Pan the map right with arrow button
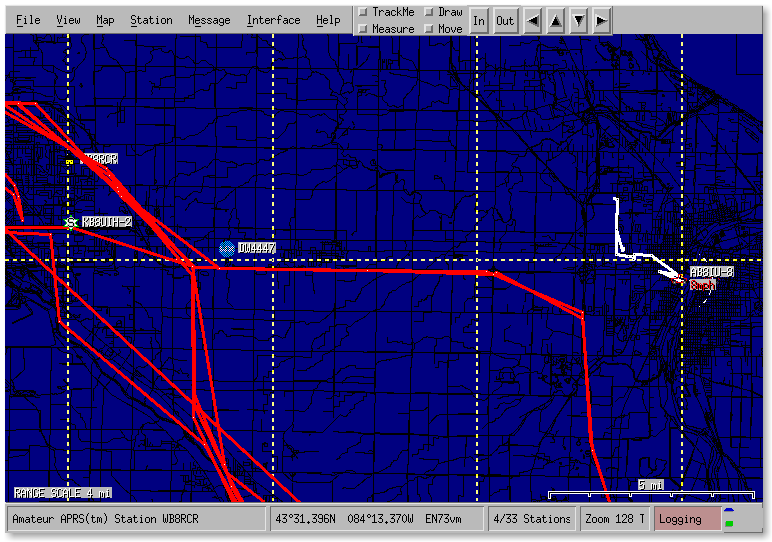Viewport: 772px width, 542px height. click(601, 20)
